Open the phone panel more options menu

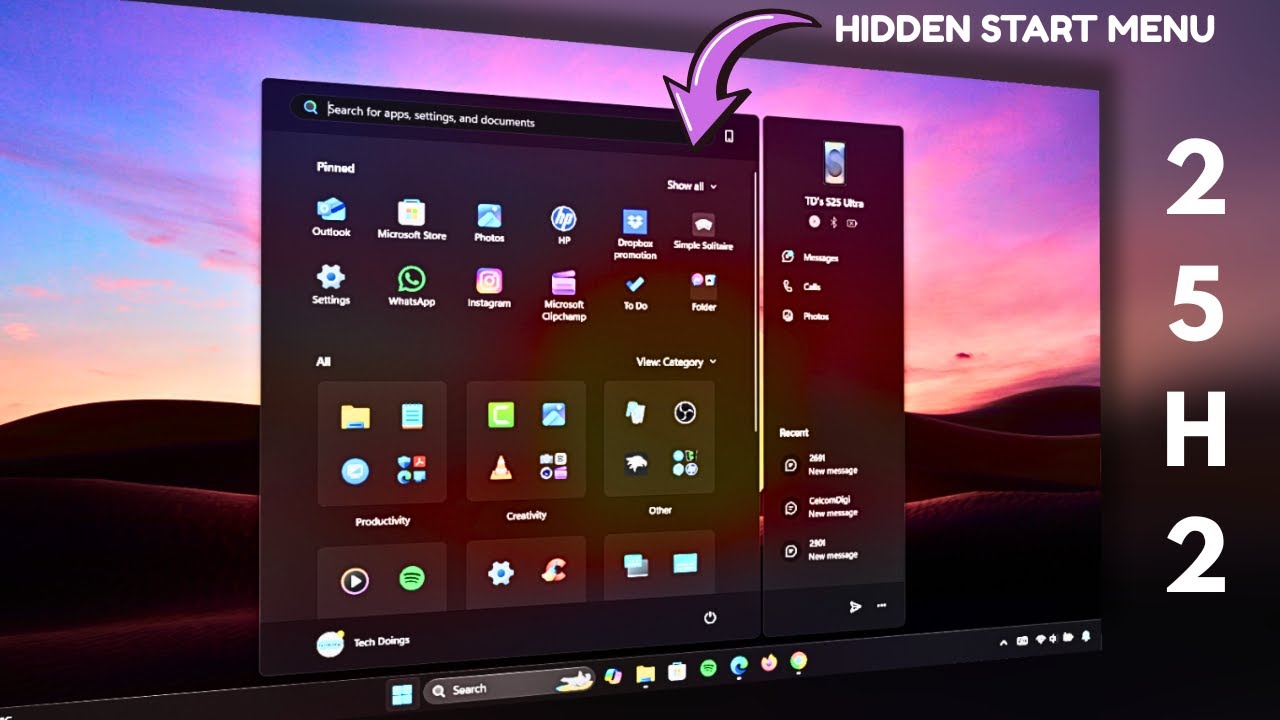(x=881, y=605)
